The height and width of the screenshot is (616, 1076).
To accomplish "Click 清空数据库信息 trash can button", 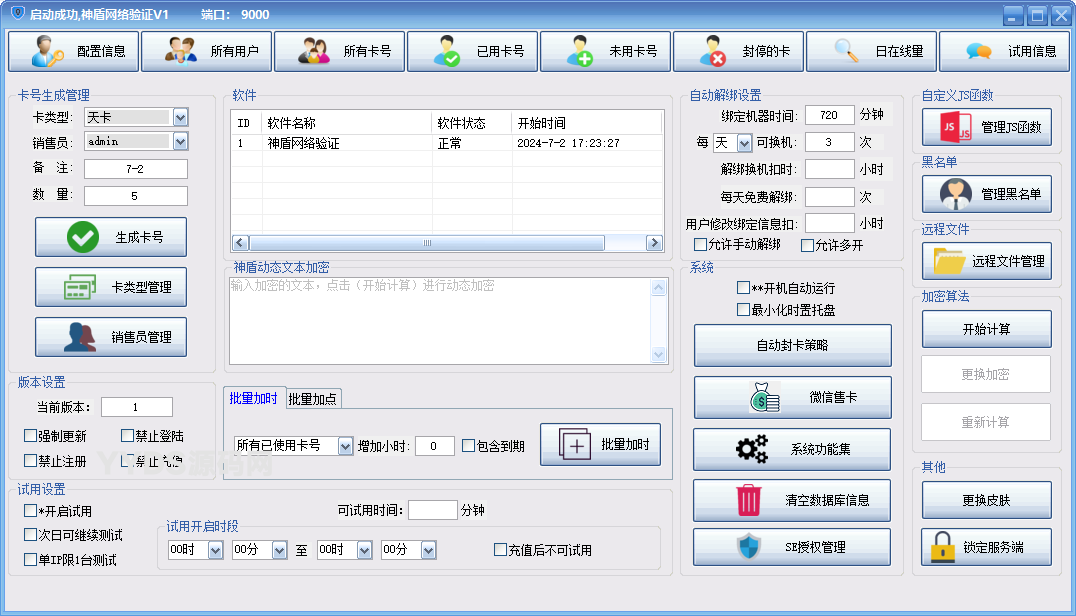I will pos(792,500).
